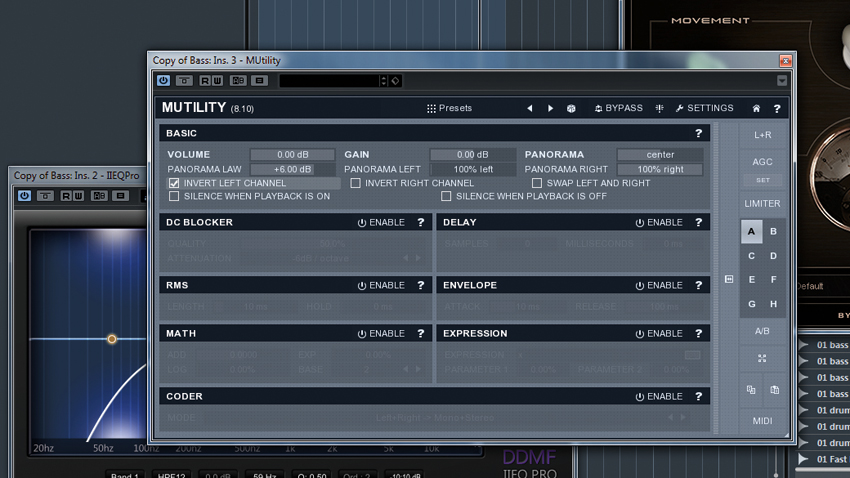
Task: Select preset slot B
Action: click(x=774, y=231)
